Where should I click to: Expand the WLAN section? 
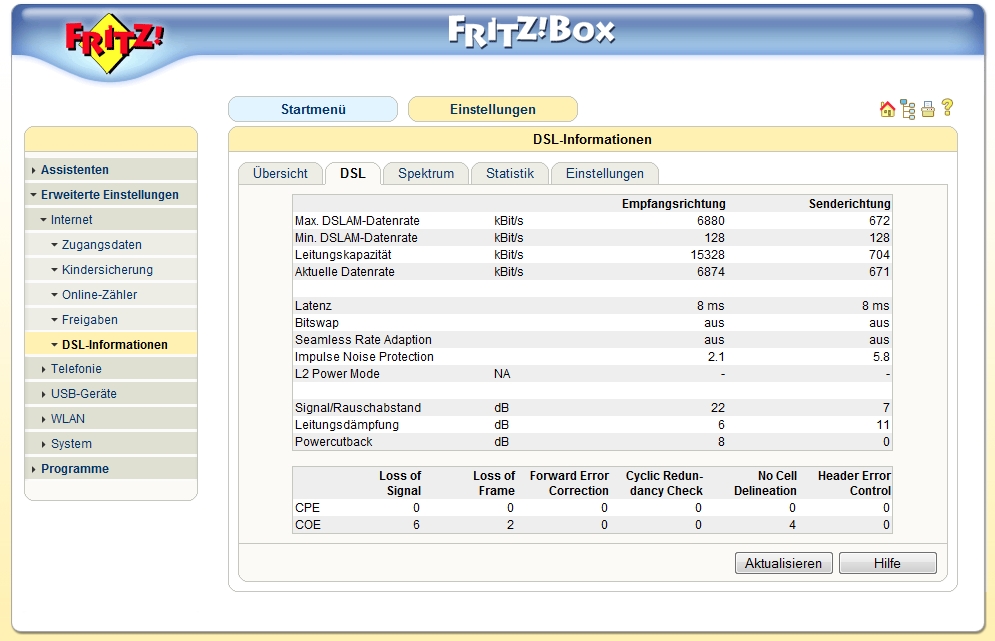(x=68, y=419)
